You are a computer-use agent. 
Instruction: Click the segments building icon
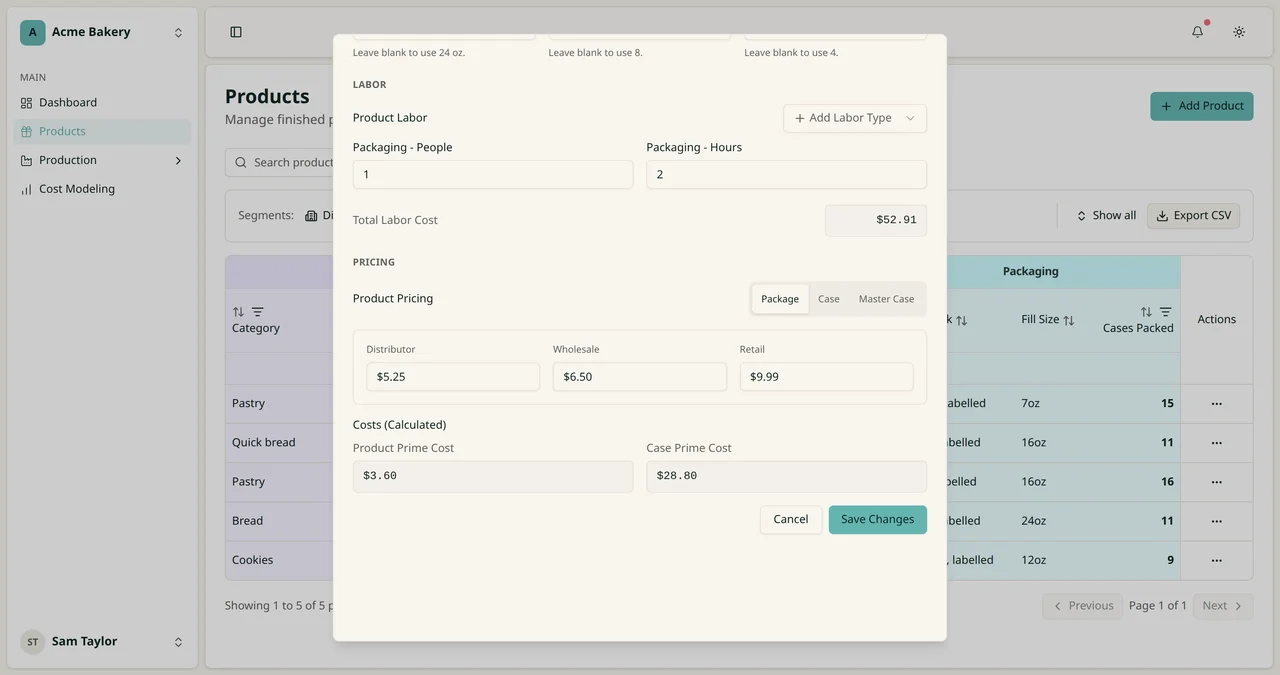coord(311,216)
